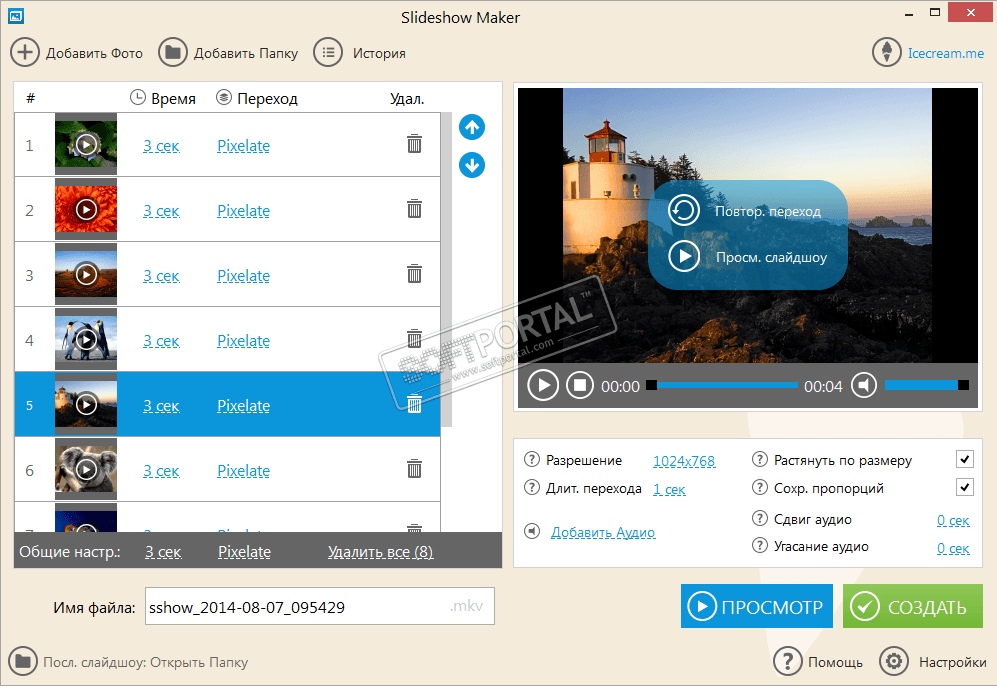Image resolution: width=997 pixels, height=686 pixels.
Task: Delete slide 1 with trash icon
Action: [414, 144]
